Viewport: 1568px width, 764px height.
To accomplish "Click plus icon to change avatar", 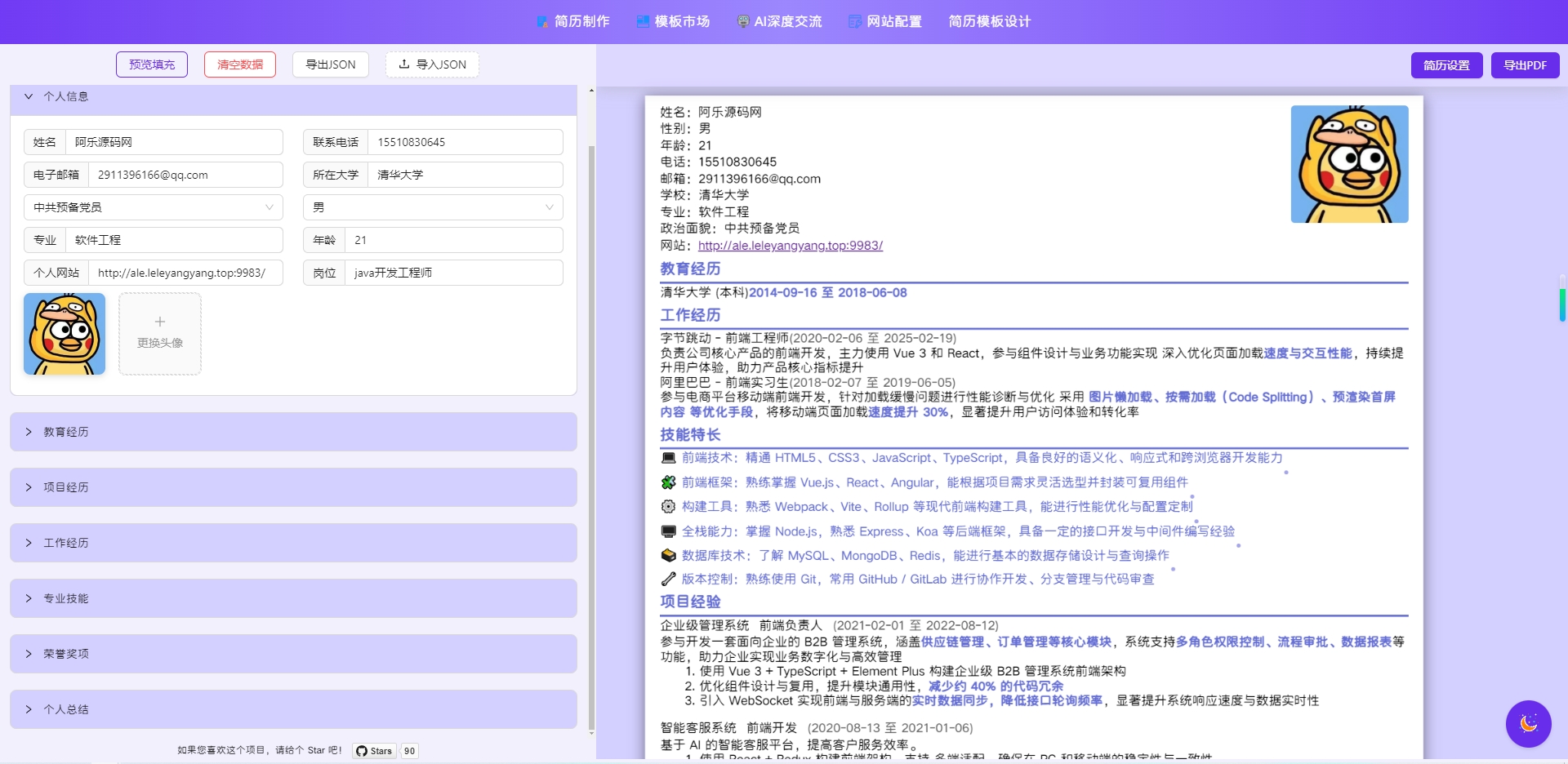I will pos(160,322).
